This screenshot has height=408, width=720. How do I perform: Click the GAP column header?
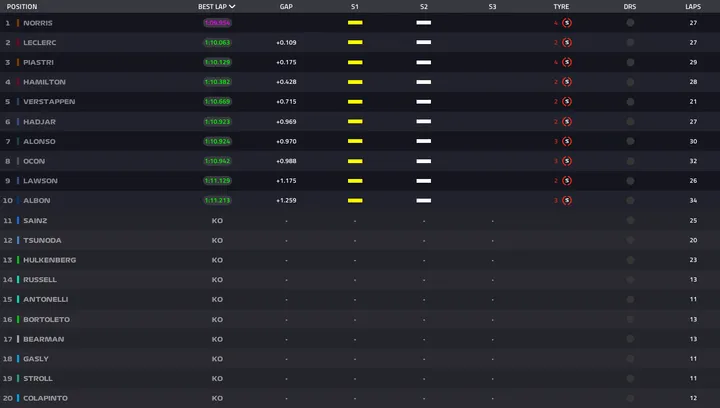[286, 6]
